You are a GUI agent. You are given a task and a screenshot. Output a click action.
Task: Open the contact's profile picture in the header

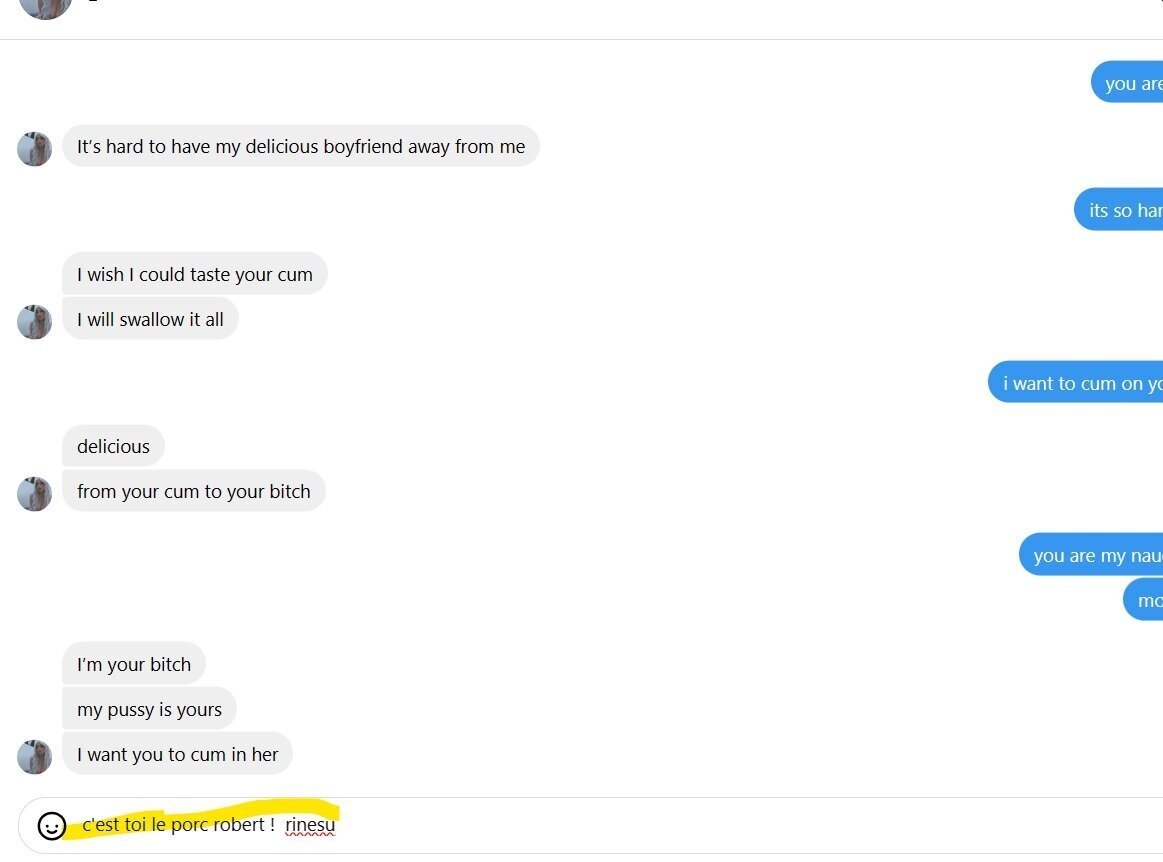tap(45, 5)
